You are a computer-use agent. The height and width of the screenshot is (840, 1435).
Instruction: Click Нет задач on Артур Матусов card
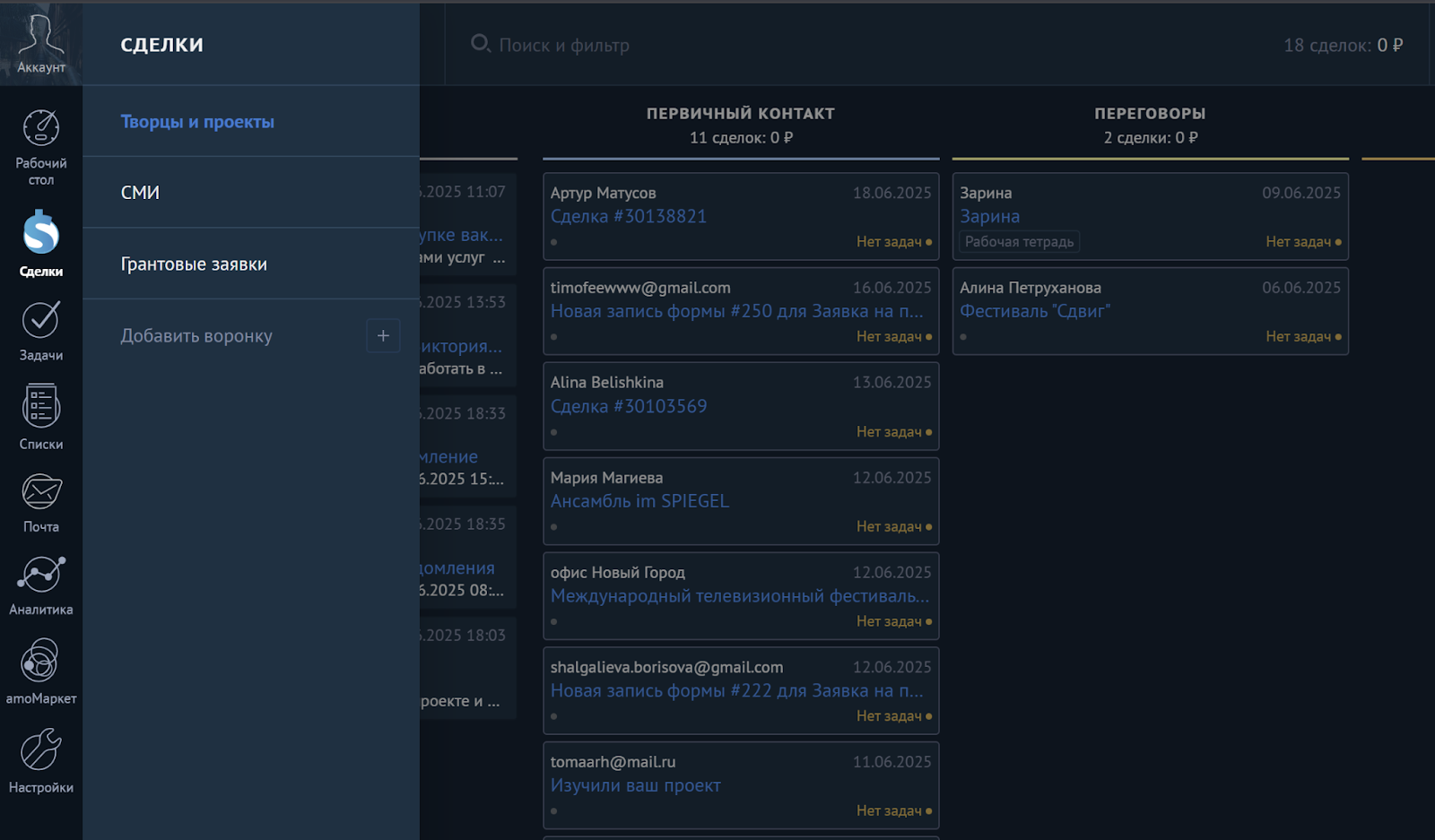pyautogui.click(x=888, y=242)
